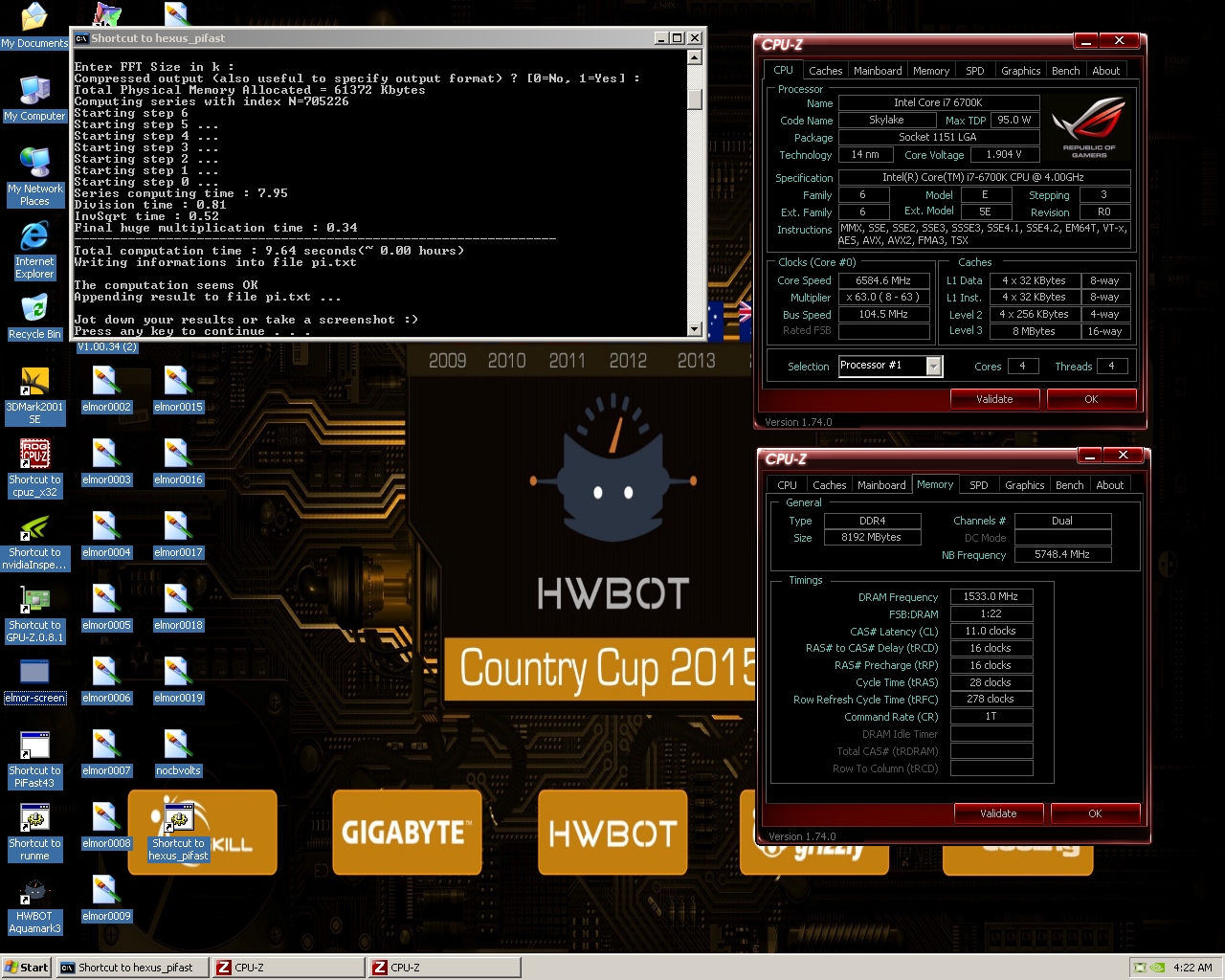Activate hexus_pifast taskbar button
Viewport: 1225px width, 980px height.
point(132,968)
